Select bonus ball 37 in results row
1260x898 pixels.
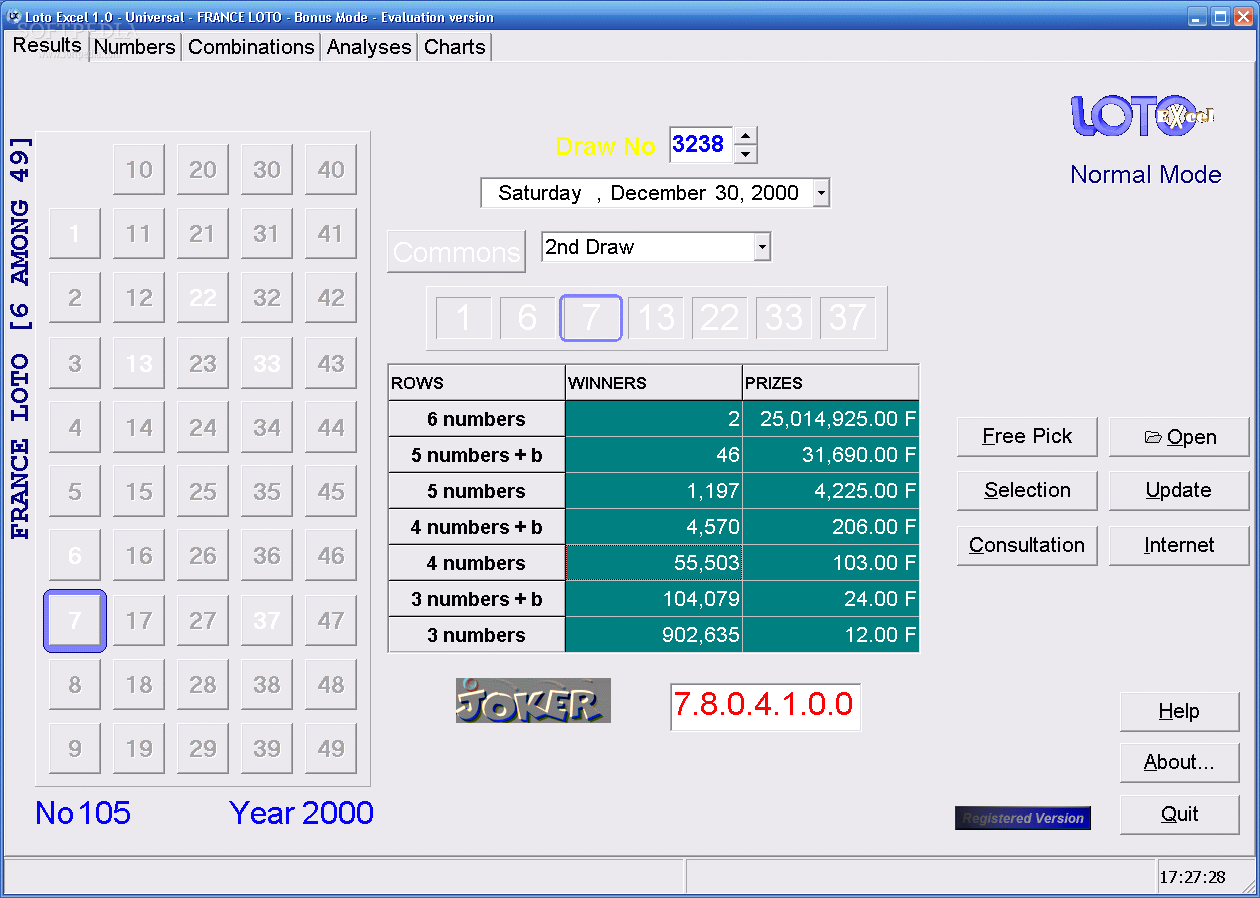(848, 318)
